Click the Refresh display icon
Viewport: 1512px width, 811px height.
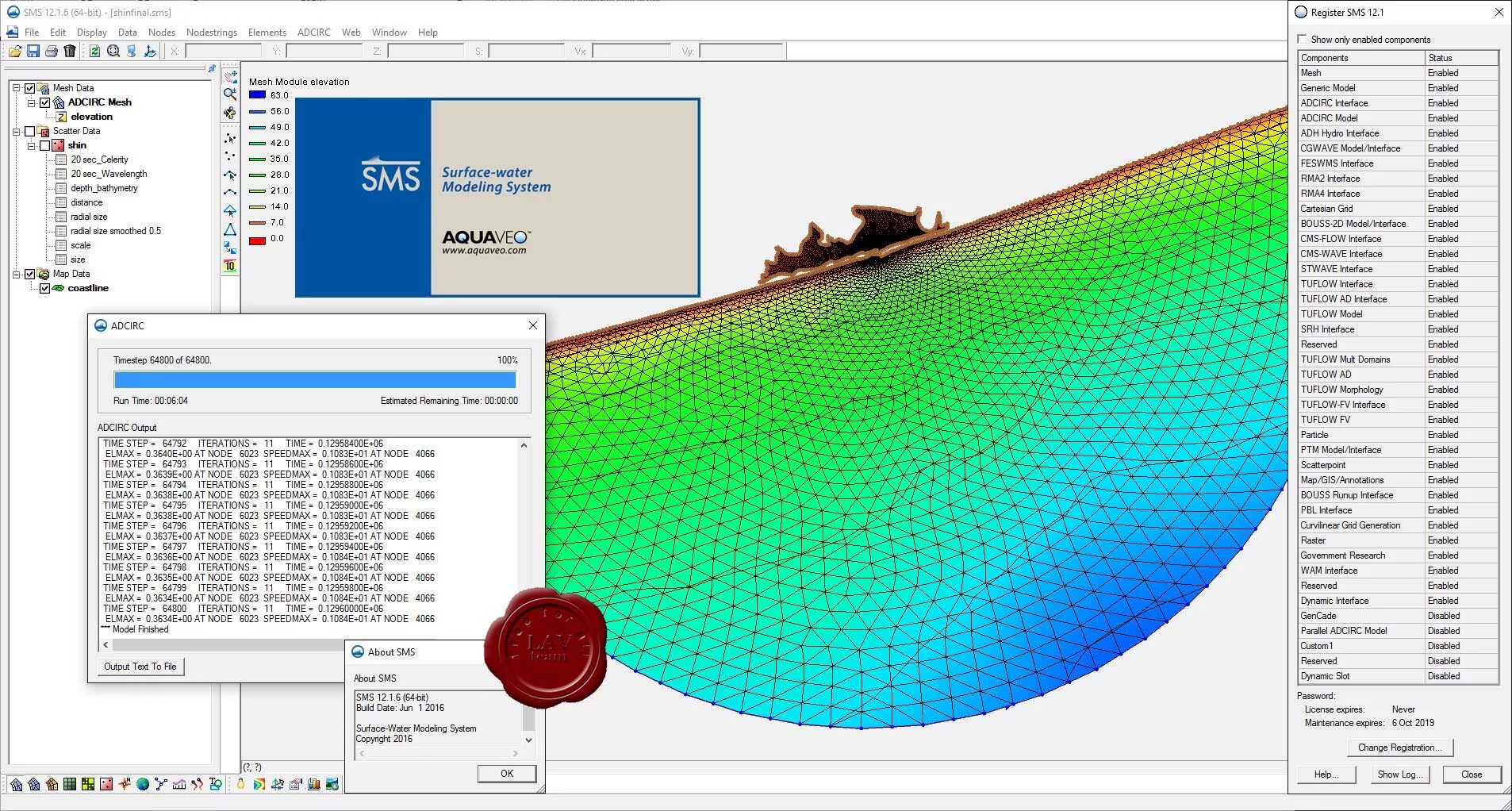tap(94, 51)
